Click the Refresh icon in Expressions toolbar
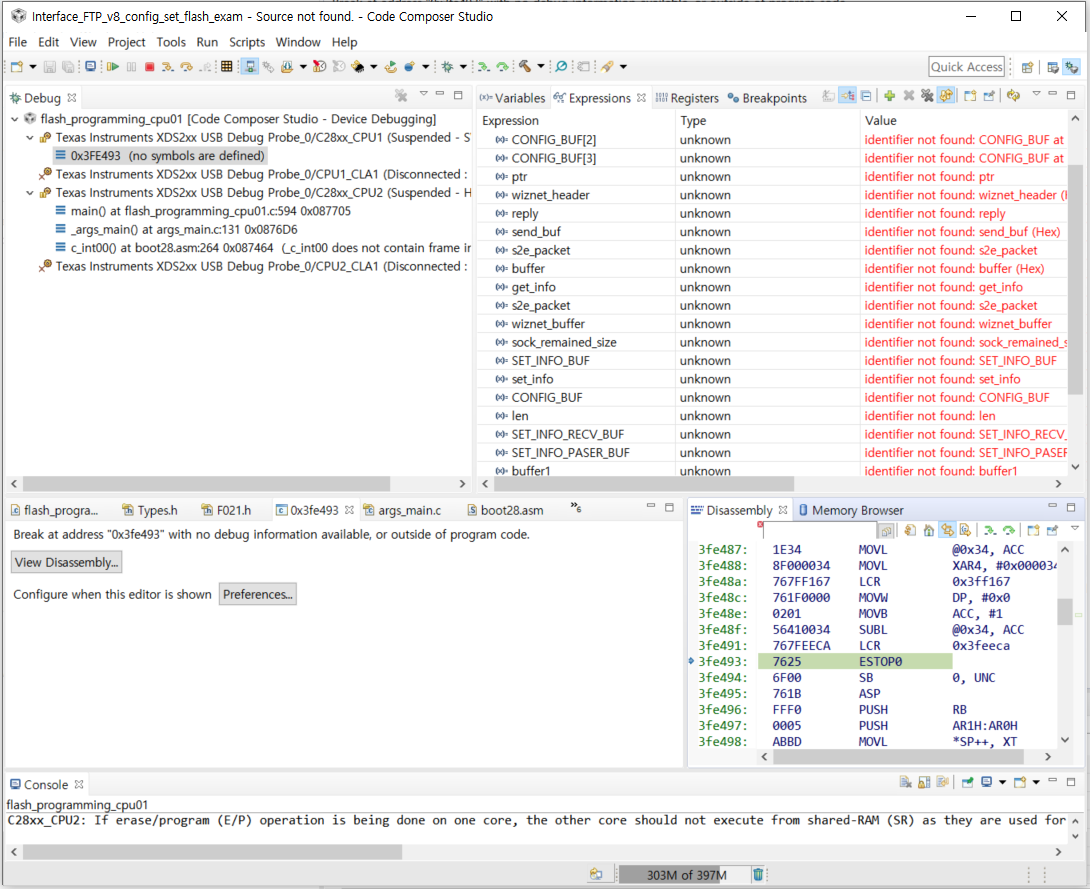The height and width of the screenshot is (889, 1090). [1014, 96]
